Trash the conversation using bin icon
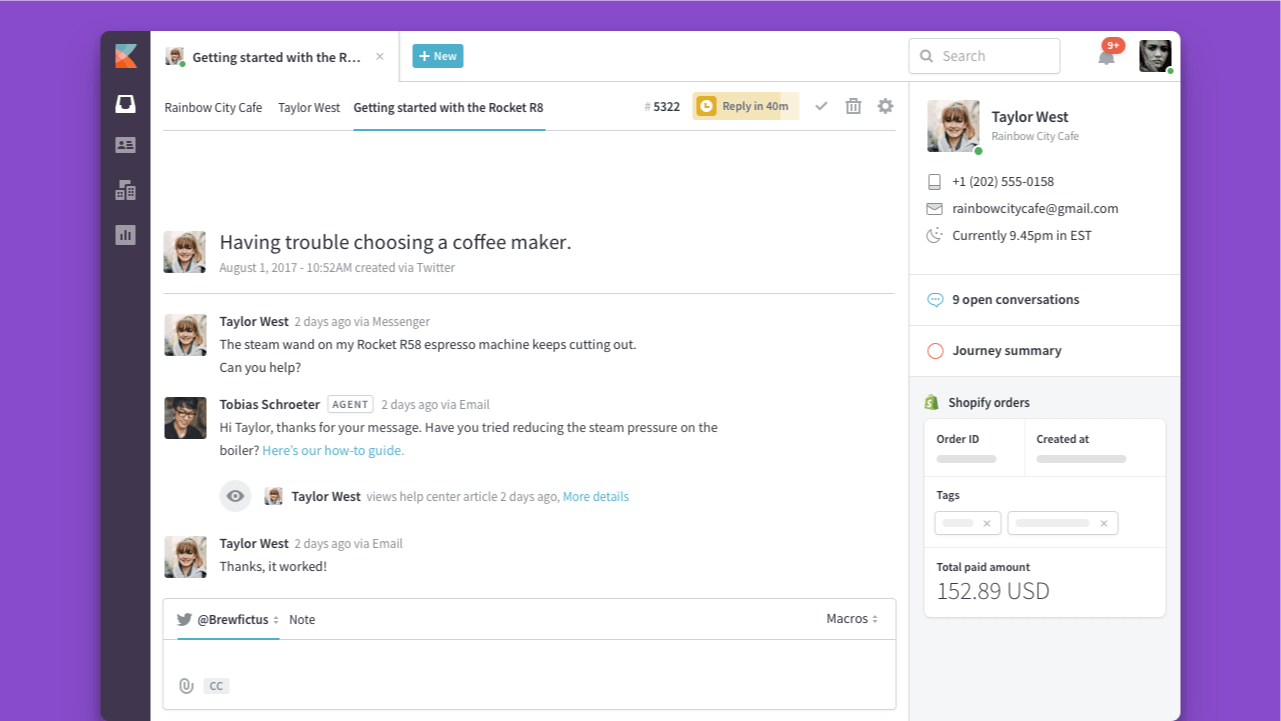This screenshot has height=721, width=1281. point(853,106)
